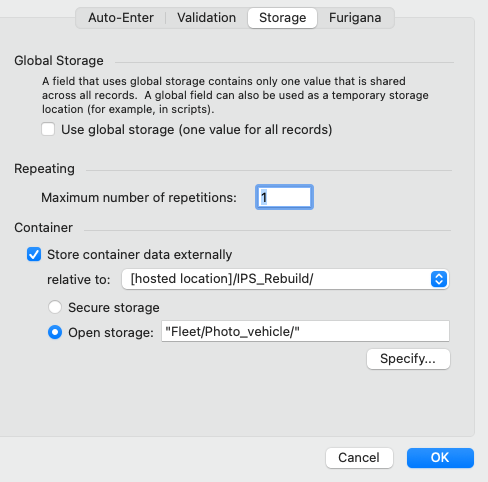488x482 pixels.
Task: Select the Storage tab
Action: pos(282,18)
